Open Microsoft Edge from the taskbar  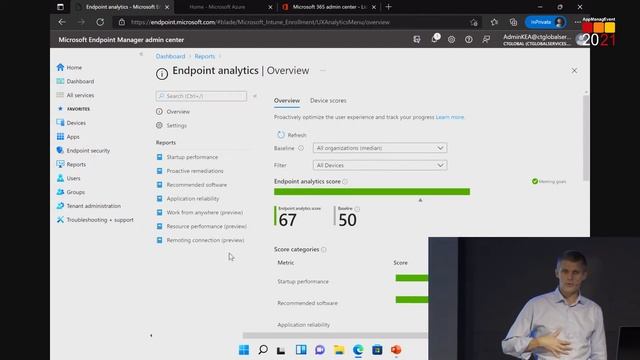[x=358, y=350]
